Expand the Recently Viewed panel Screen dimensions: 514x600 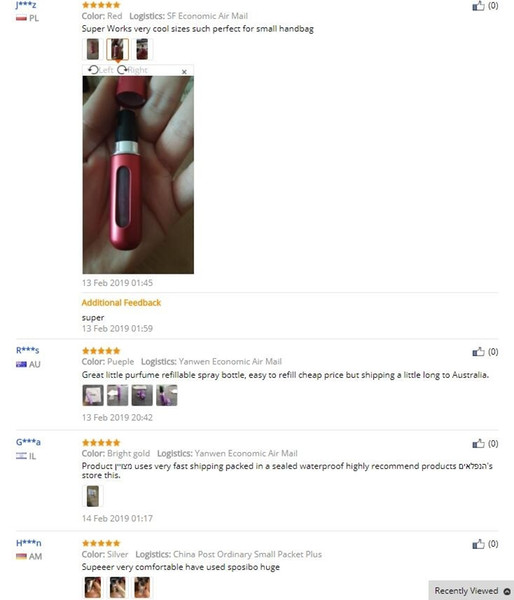click(x=472, y=590)
